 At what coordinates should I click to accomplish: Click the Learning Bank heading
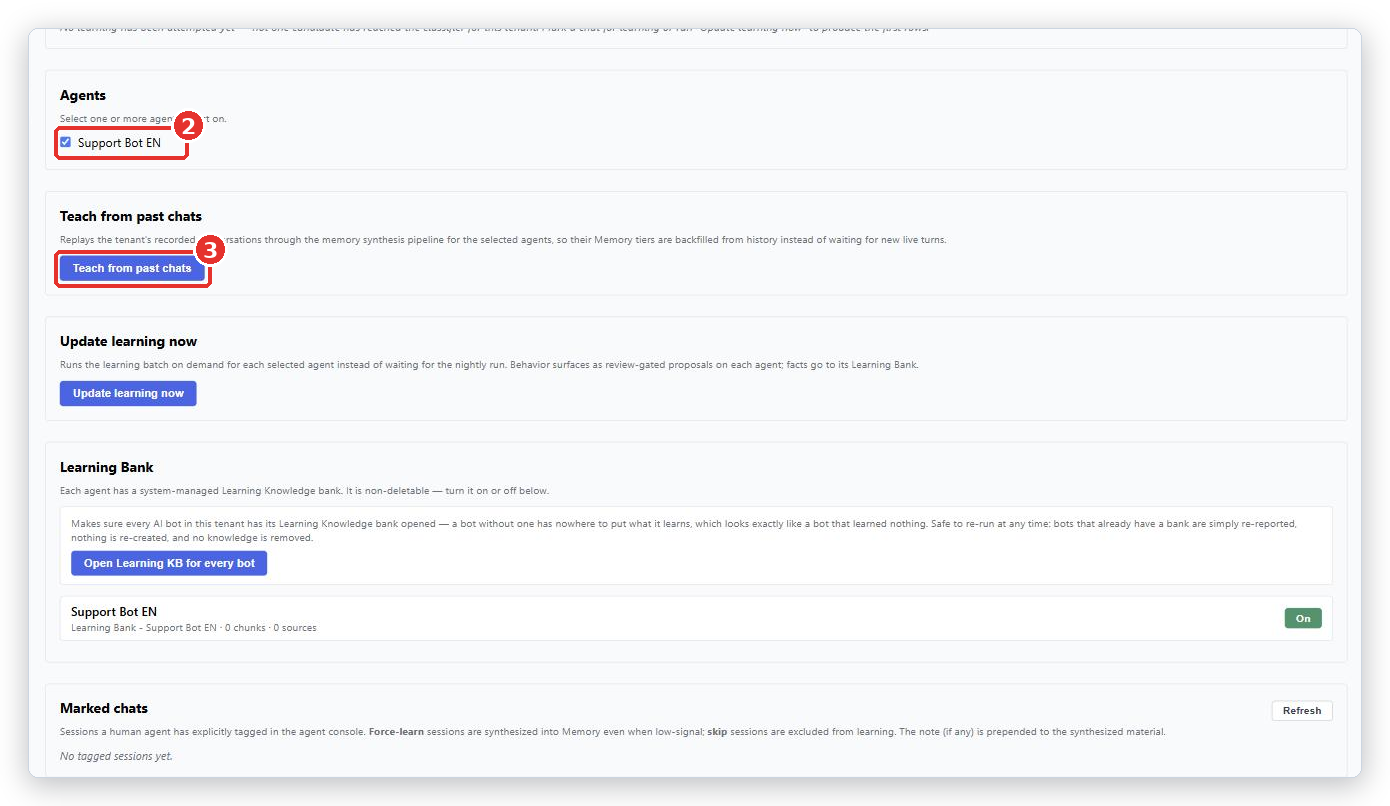pyautogui.click(x=107, y=467)
